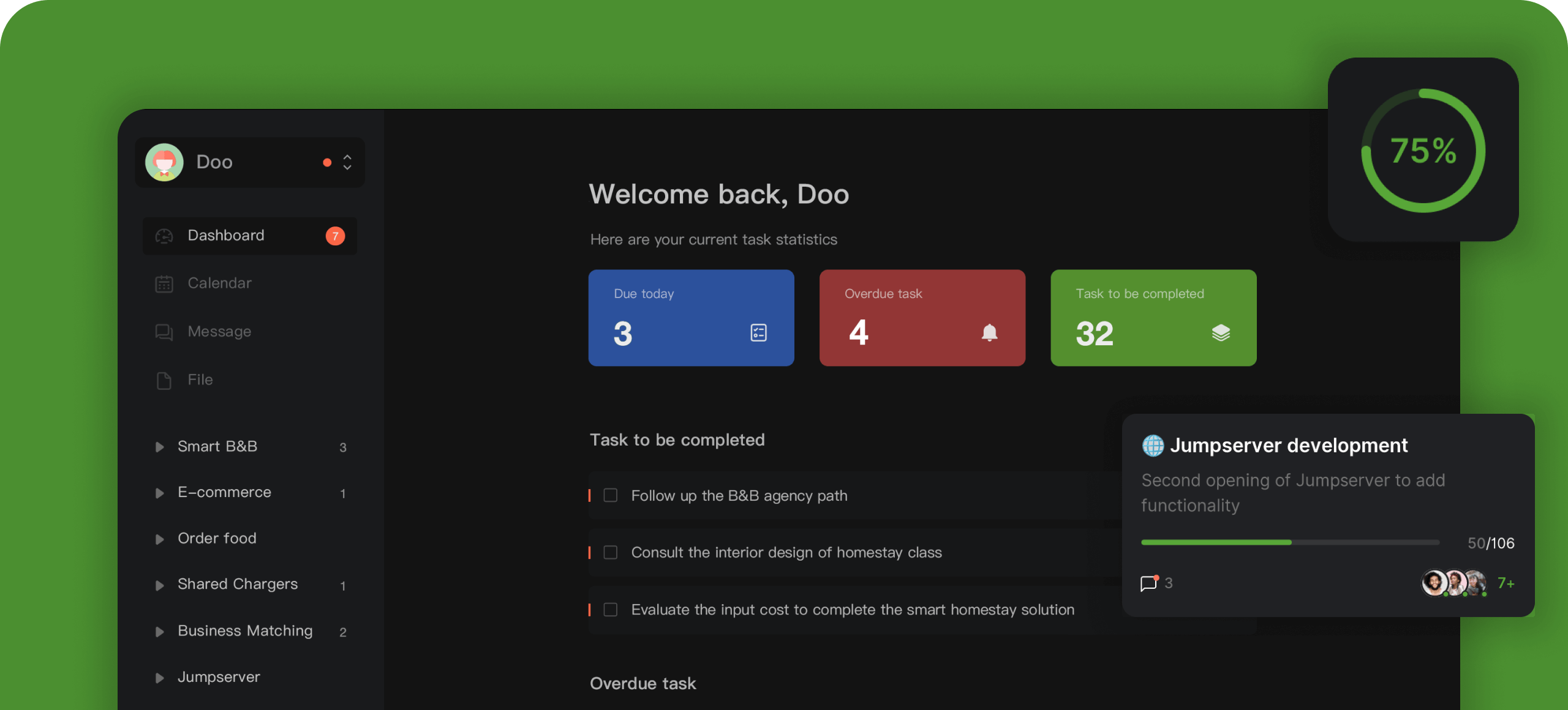Check the 'Follow up the B&B agency path' task
Viewport: 1568px width, 710px height.
coord(611,495)
